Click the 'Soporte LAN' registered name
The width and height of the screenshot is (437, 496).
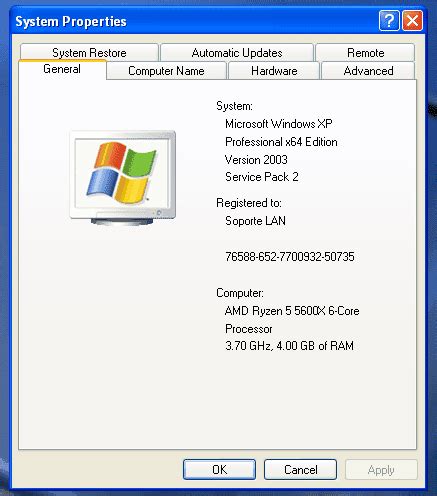255,221
